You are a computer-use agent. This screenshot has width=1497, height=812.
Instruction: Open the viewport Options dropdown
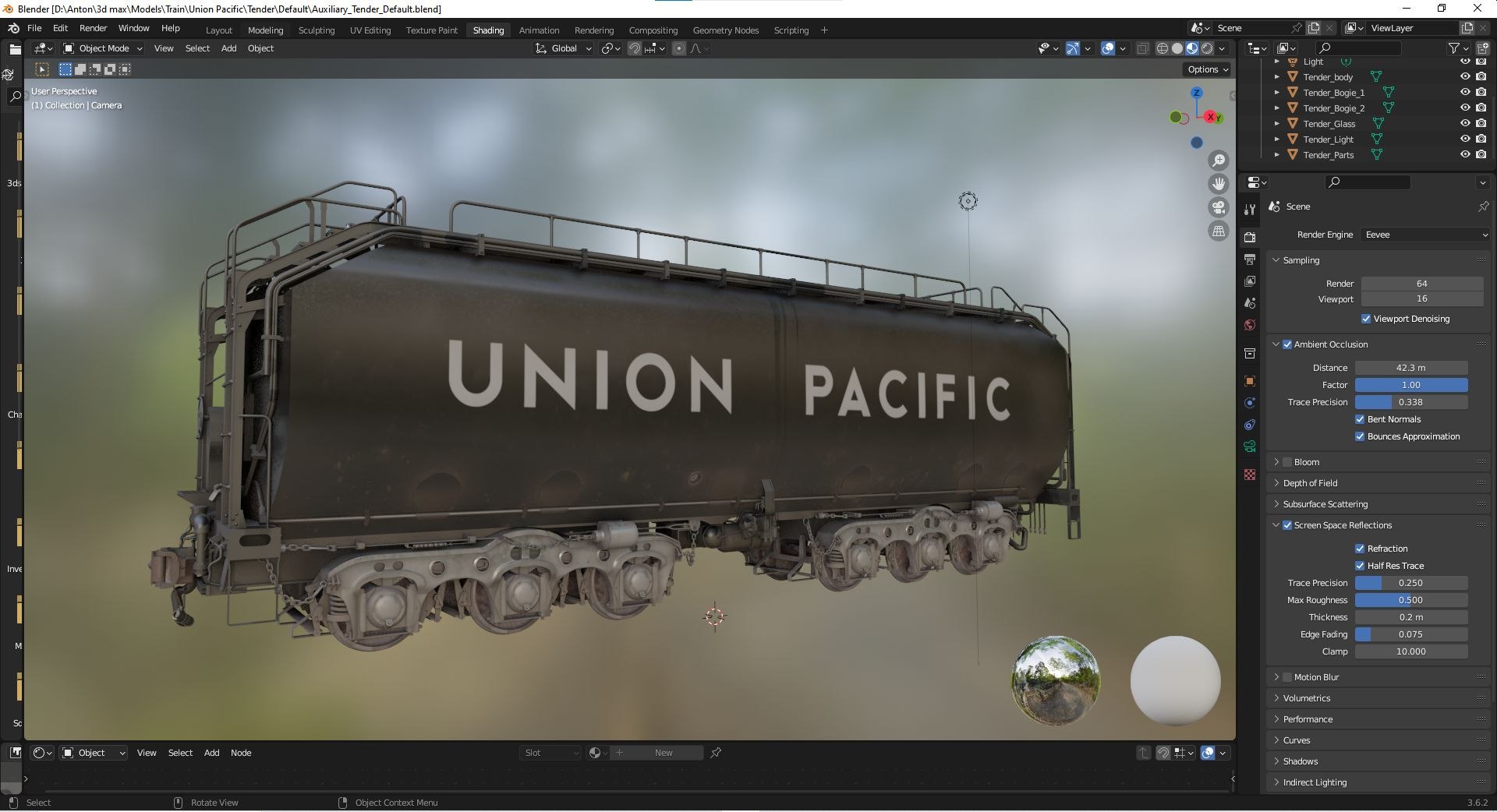pos(1207,69)
